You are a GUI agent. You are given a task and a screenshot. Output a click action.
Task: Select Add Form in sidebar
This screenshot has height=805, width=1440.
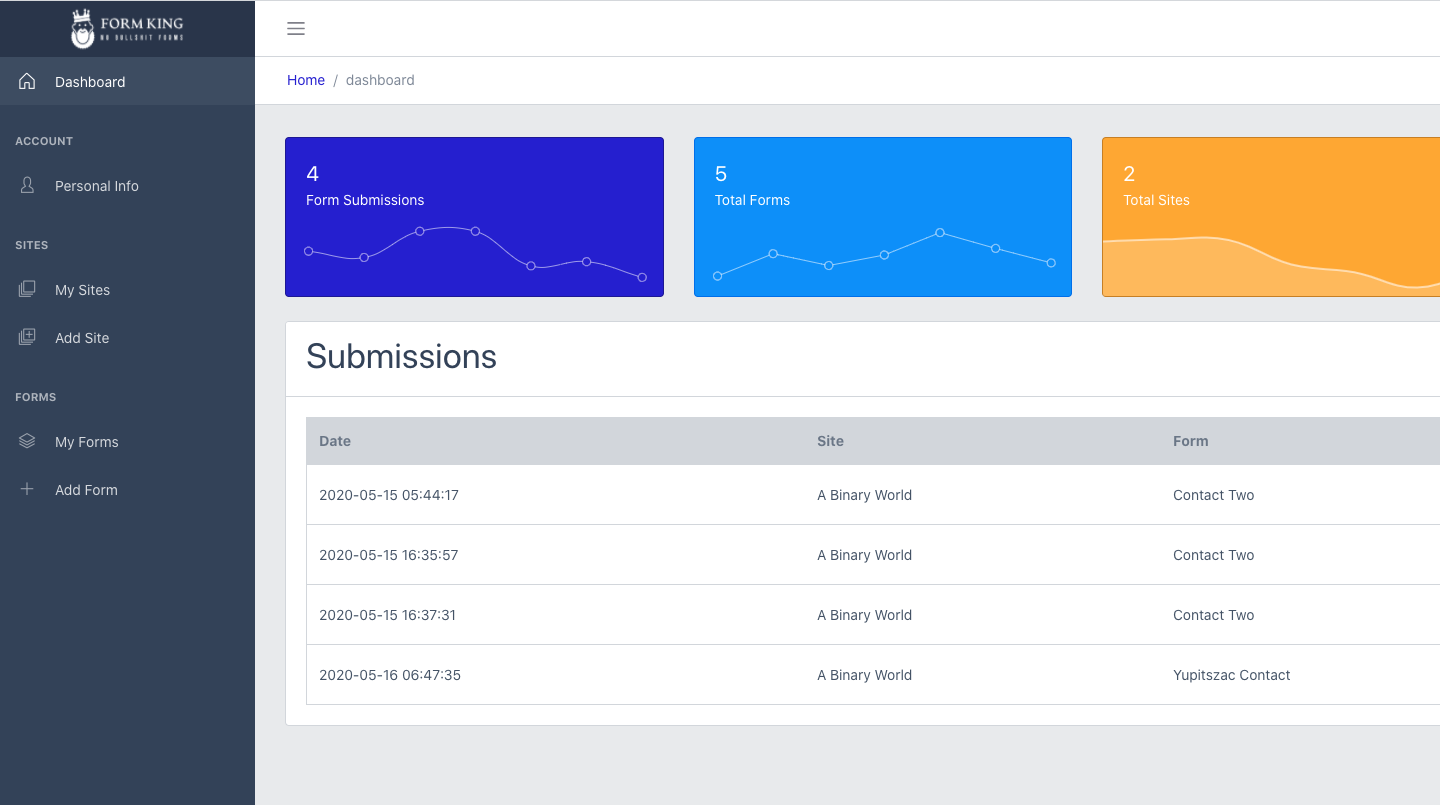[x=127, y=489]
